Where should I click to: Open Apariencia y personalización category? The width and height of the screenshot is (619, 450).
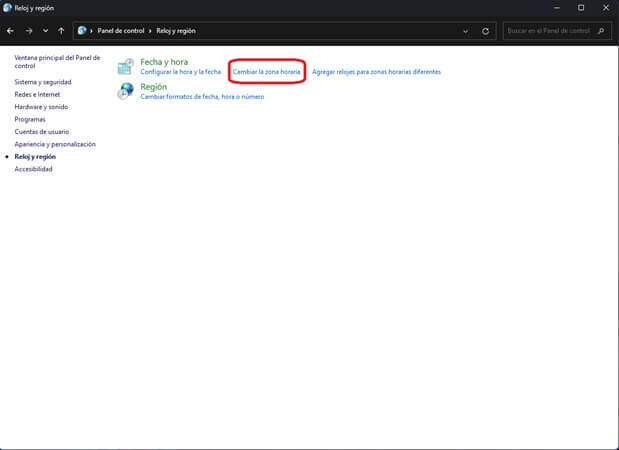point(55,144)
